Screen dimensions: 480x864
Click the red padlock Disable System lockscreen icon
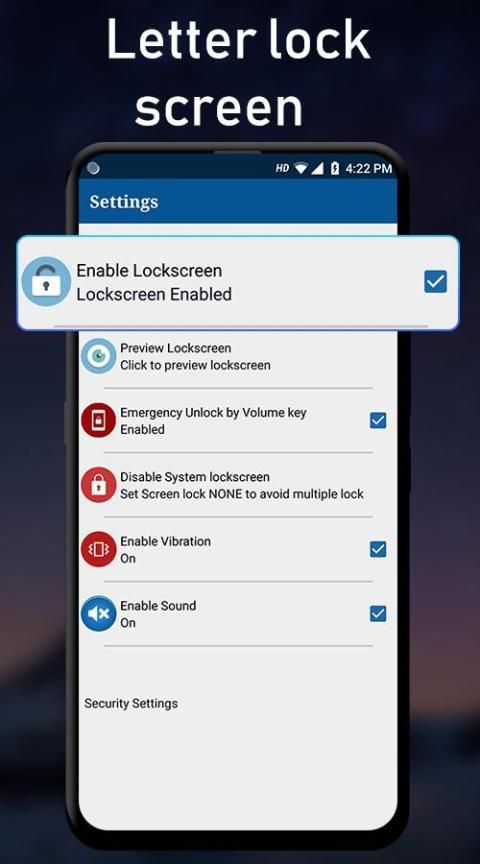click(98, 485)
